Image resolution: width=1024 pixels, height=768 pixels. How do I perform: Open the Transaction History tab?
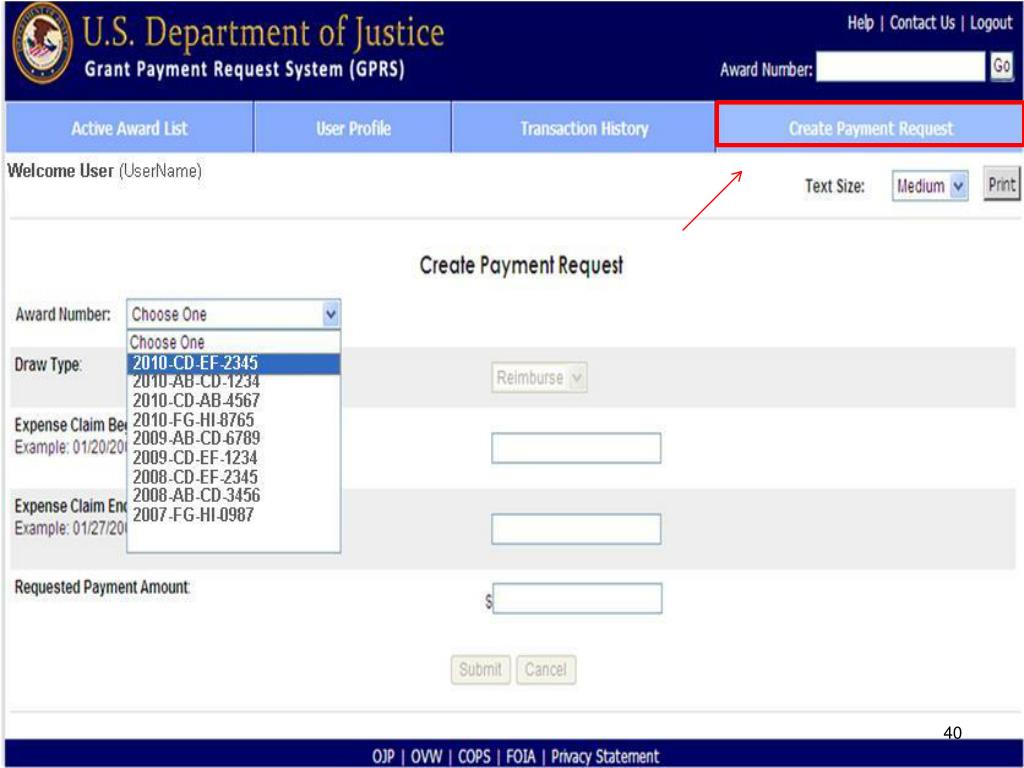point(584,128)
